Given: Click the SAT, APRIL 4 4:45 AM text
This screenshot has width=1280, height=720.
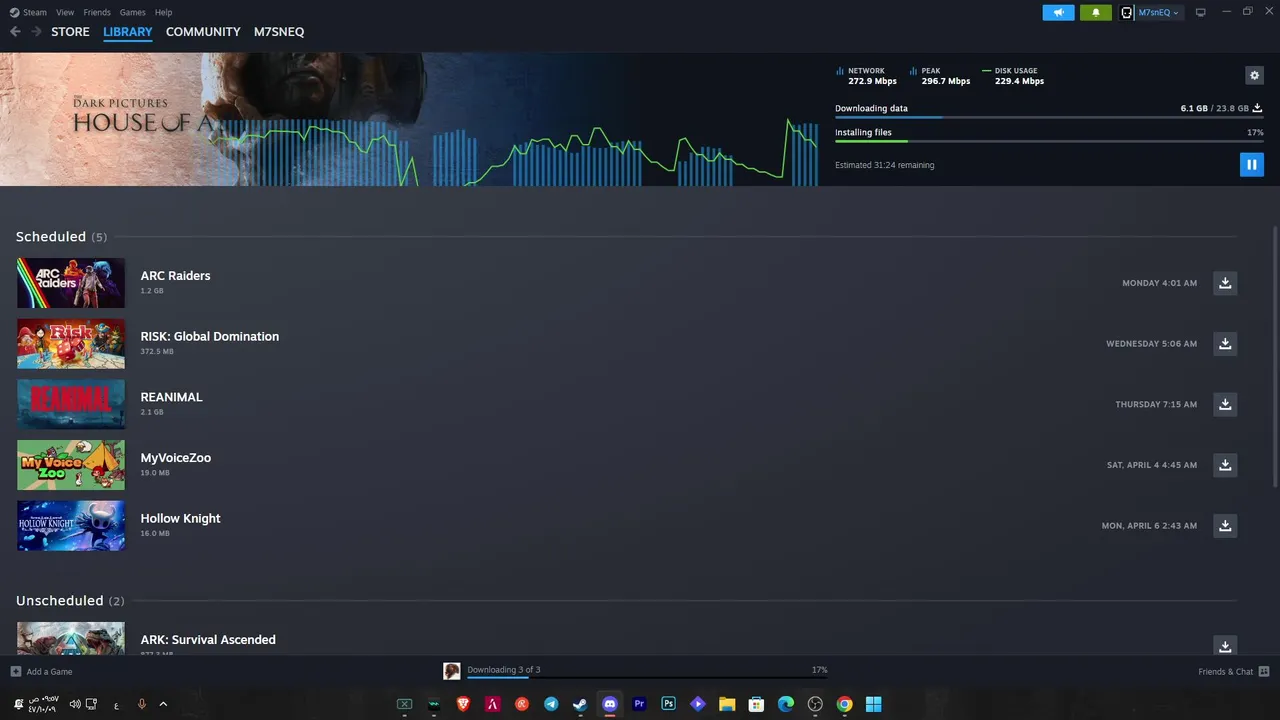Looking at the screenshot, I should 1152,465.
